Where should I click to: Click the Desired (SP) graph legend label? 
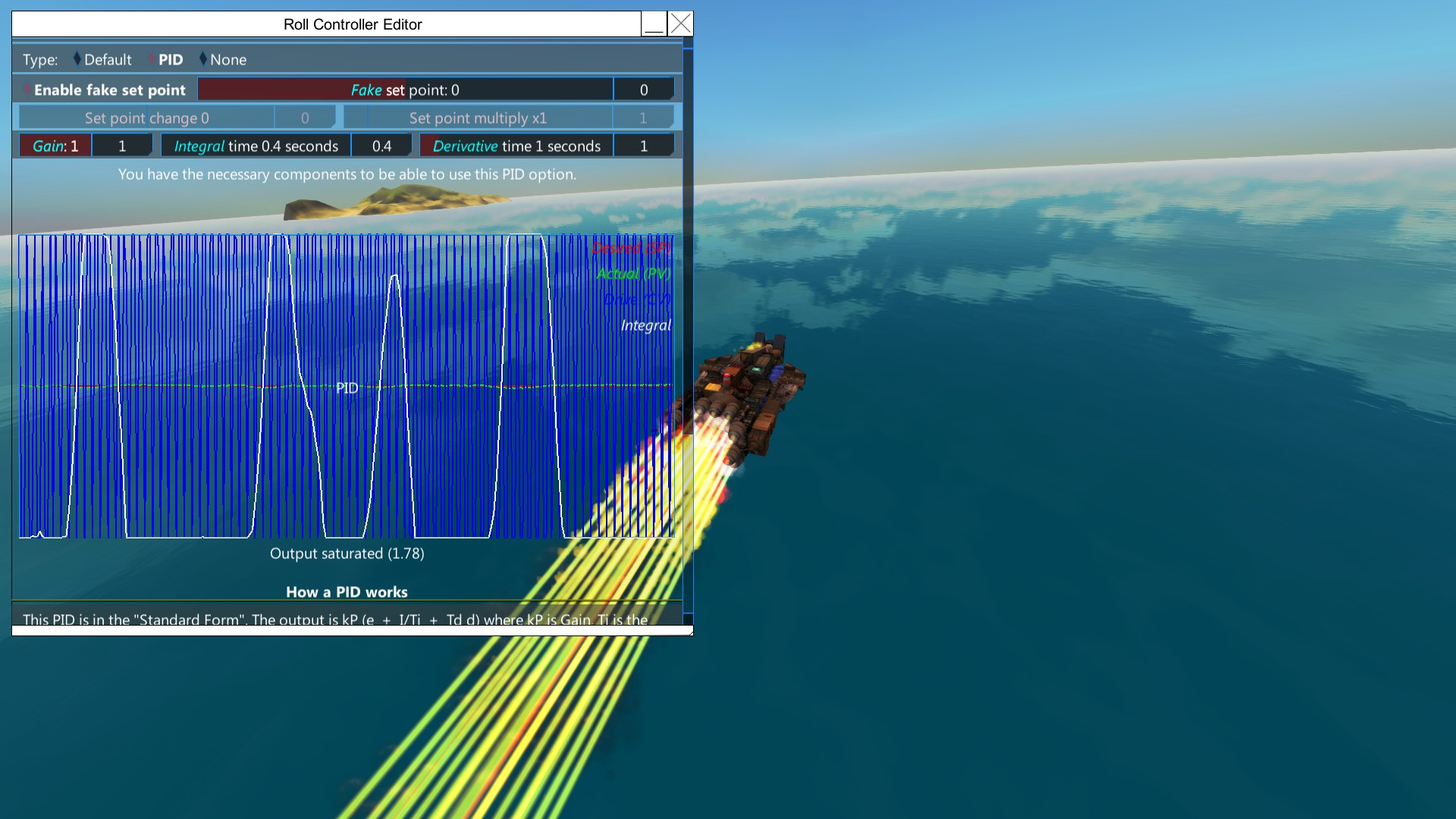pos(631,248)
